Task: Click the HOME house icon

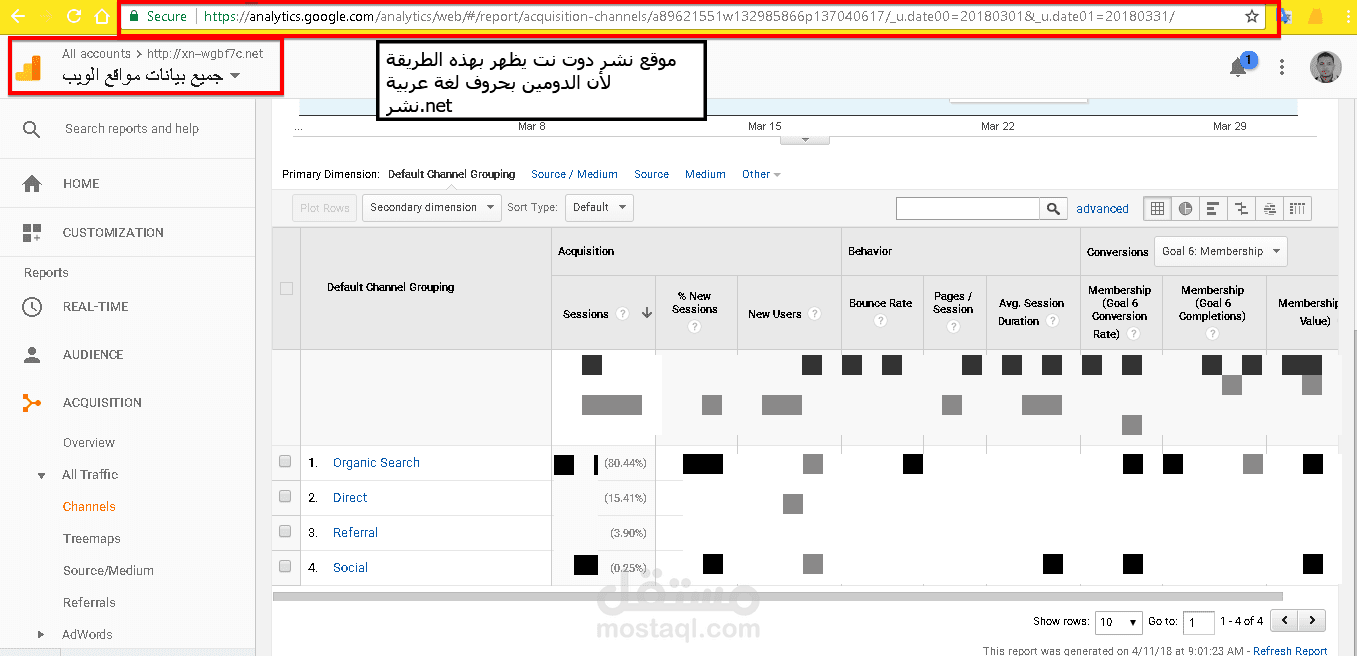Action: click(32, 184)
